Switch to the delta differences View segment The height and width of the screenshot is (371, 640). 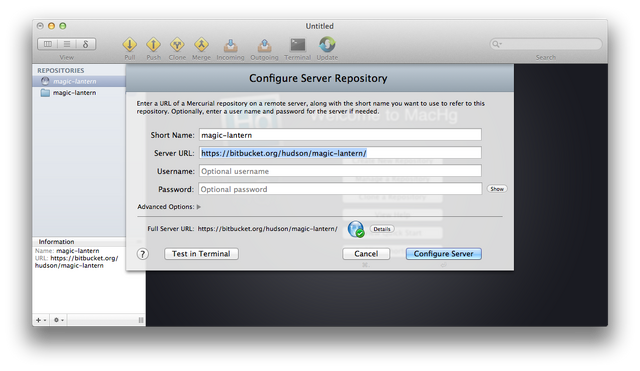click(86, 44)
